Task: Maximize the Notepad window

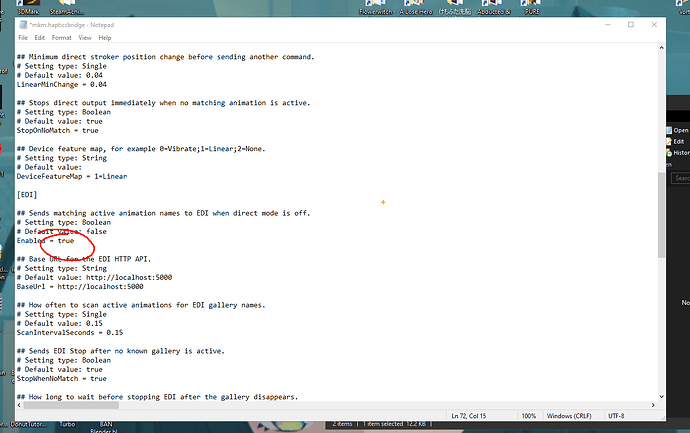Action: click(x=631, y=25)
